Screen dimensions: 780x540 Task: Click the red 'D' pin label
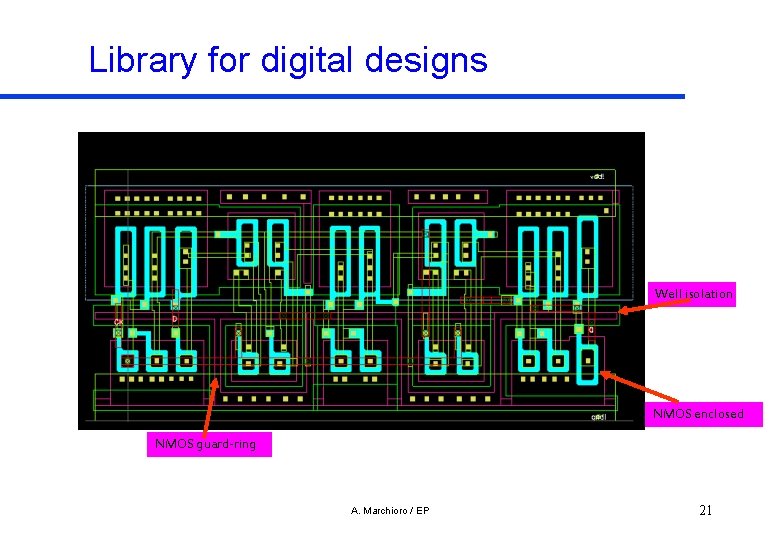175,319
